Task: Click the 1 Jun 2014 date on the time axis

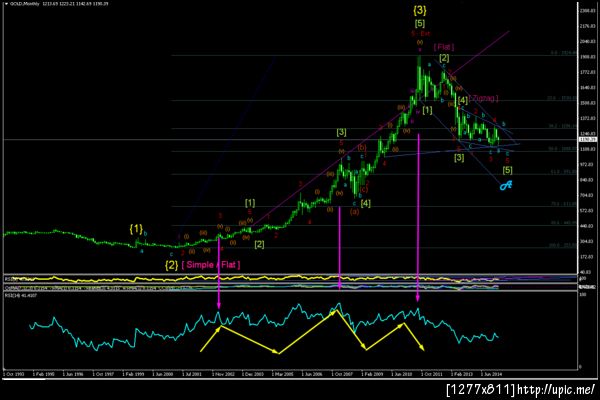Action: (491, 374)
